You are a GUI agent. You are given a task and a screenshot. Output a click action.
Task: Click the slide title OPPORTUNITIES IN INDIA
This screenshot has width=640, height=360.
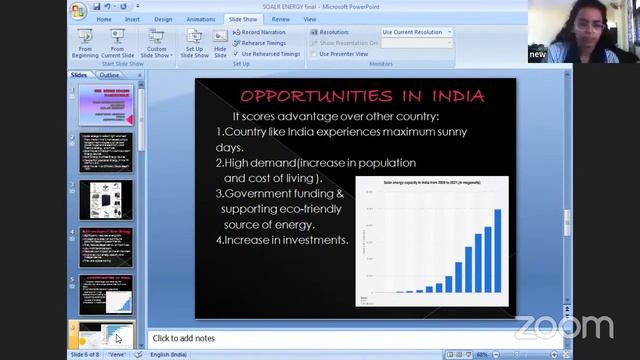pyautogui.click(x=362, y=96)
